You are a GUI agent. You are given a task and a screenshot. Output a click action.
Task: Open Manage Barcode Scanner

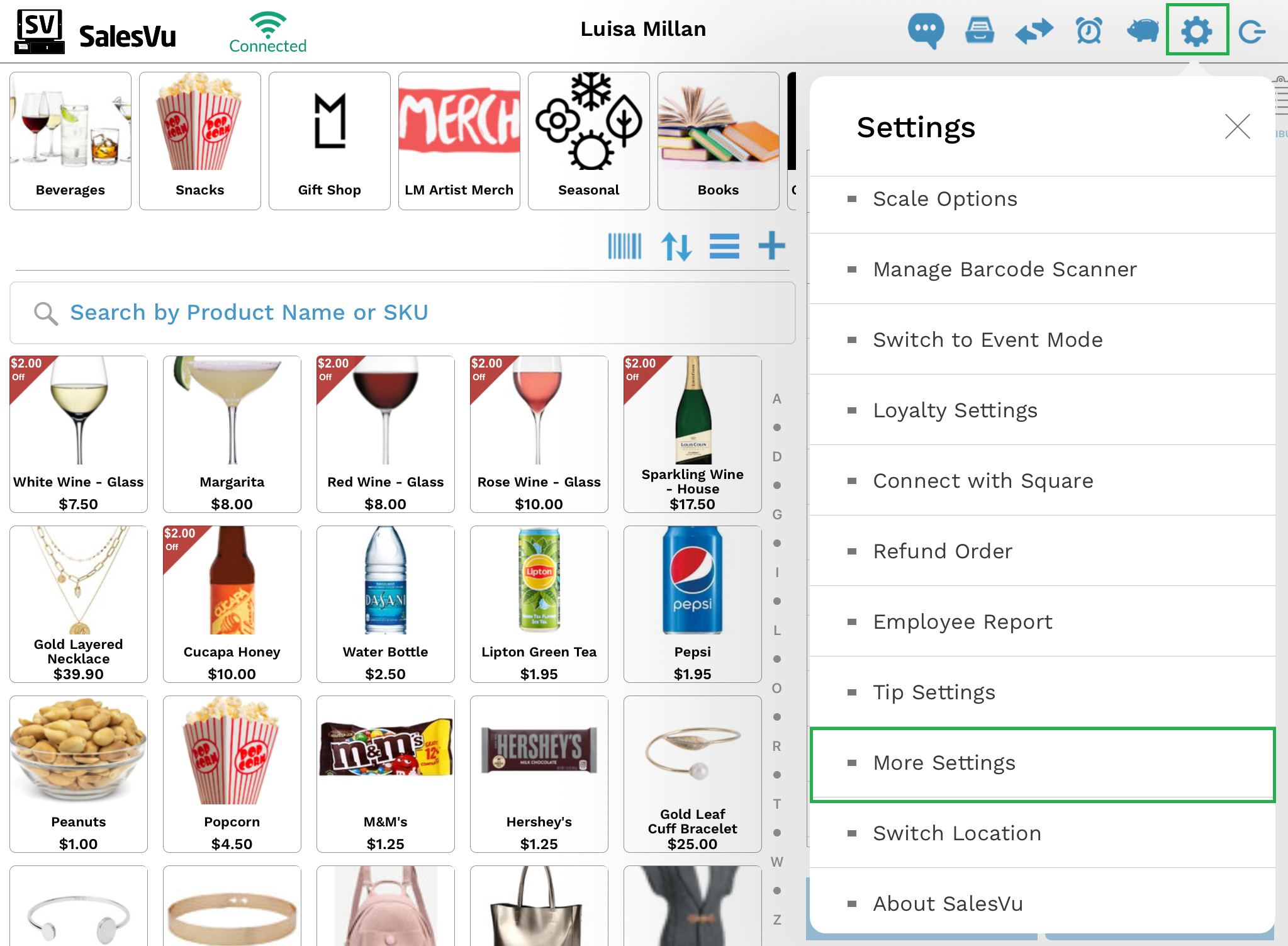click(x=1042, y=269)
